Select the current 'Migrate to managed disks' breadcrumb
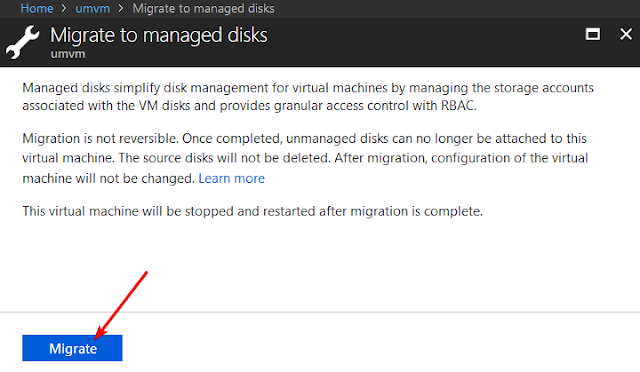Image resolution: width=640 pixels, height=372 pixels. 203,9
